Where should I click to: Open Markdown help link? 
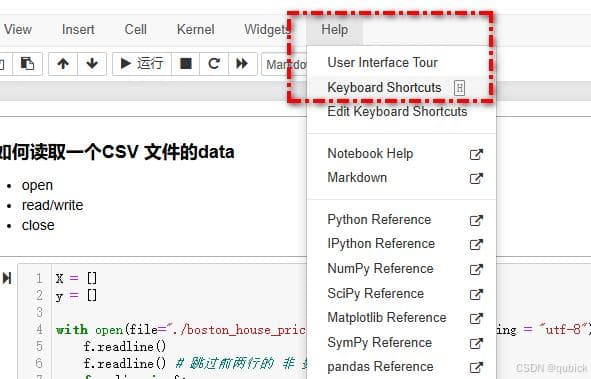click(401, 178)
